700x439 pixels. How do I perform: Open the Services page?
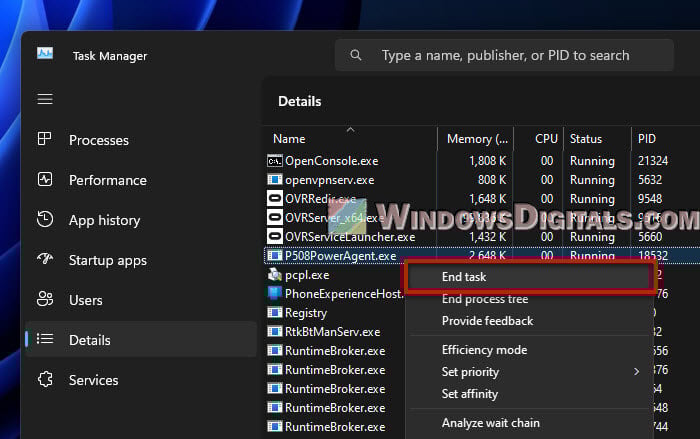pos(141,380)
